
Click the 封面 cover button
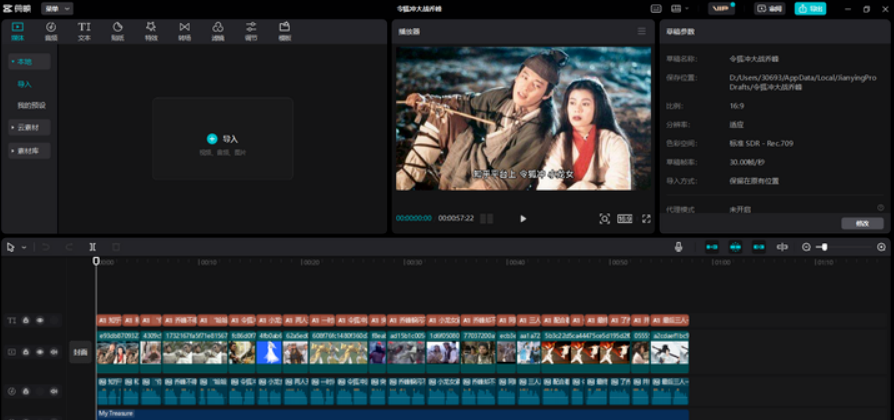pyautogui.click(x=80, y=352)
